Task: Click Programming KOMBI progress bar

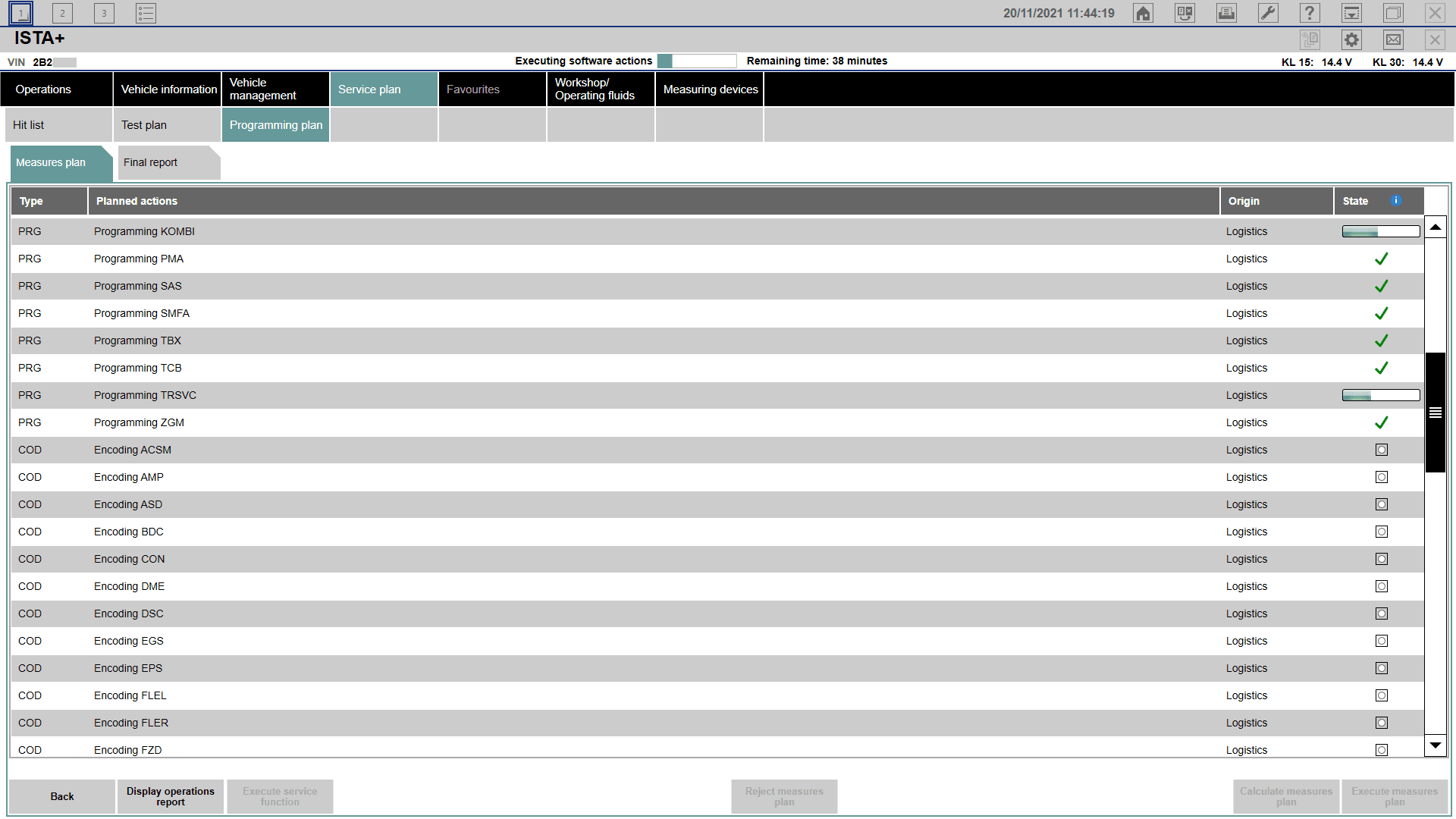Action: click(x=1380, y=231)
